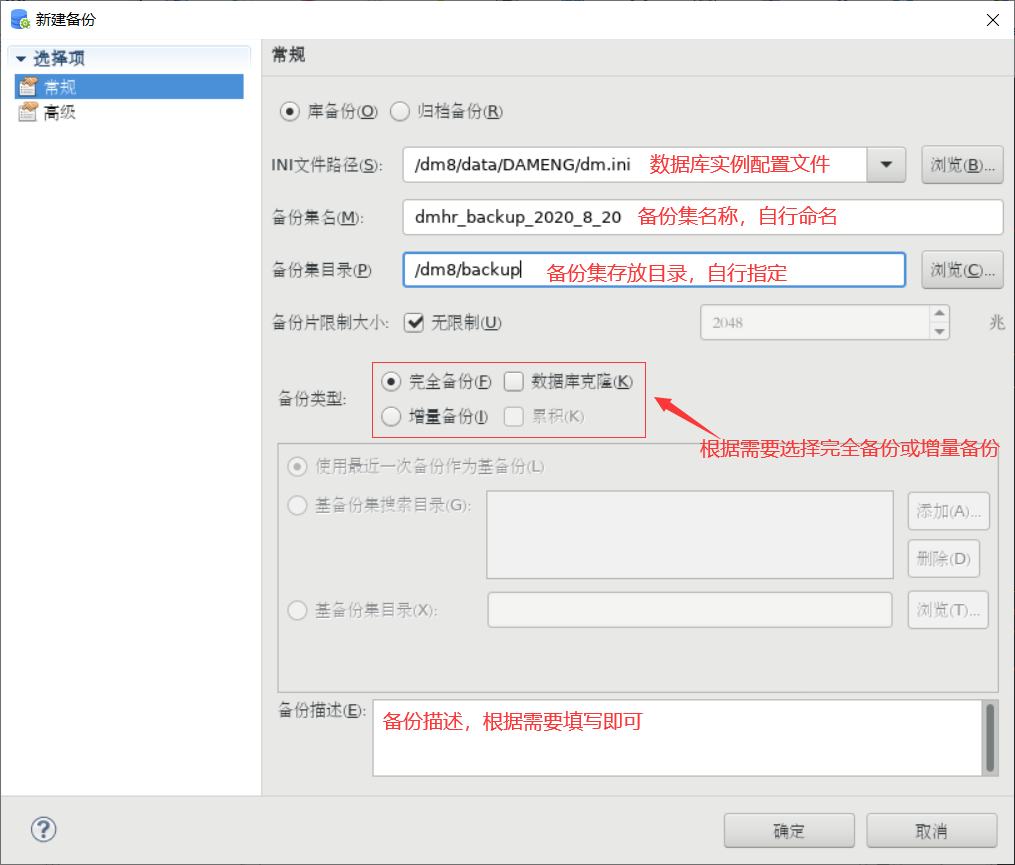Click the 高级 page icon in sidebar
This screenshot has width=1015, height=865.
pos(28,112)
